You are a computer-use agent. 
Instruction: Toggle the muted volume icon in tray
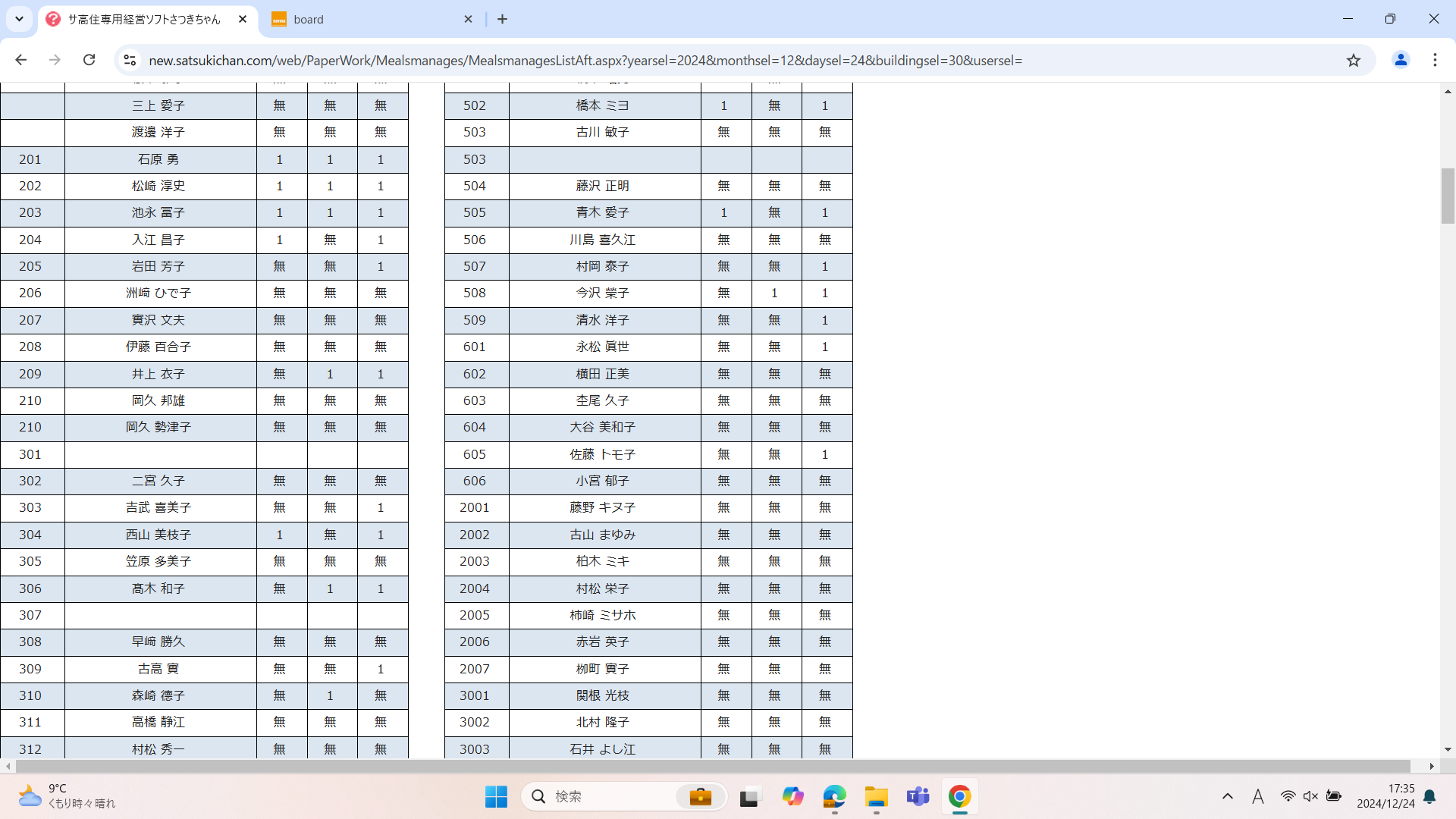(x=1310, y=796)
